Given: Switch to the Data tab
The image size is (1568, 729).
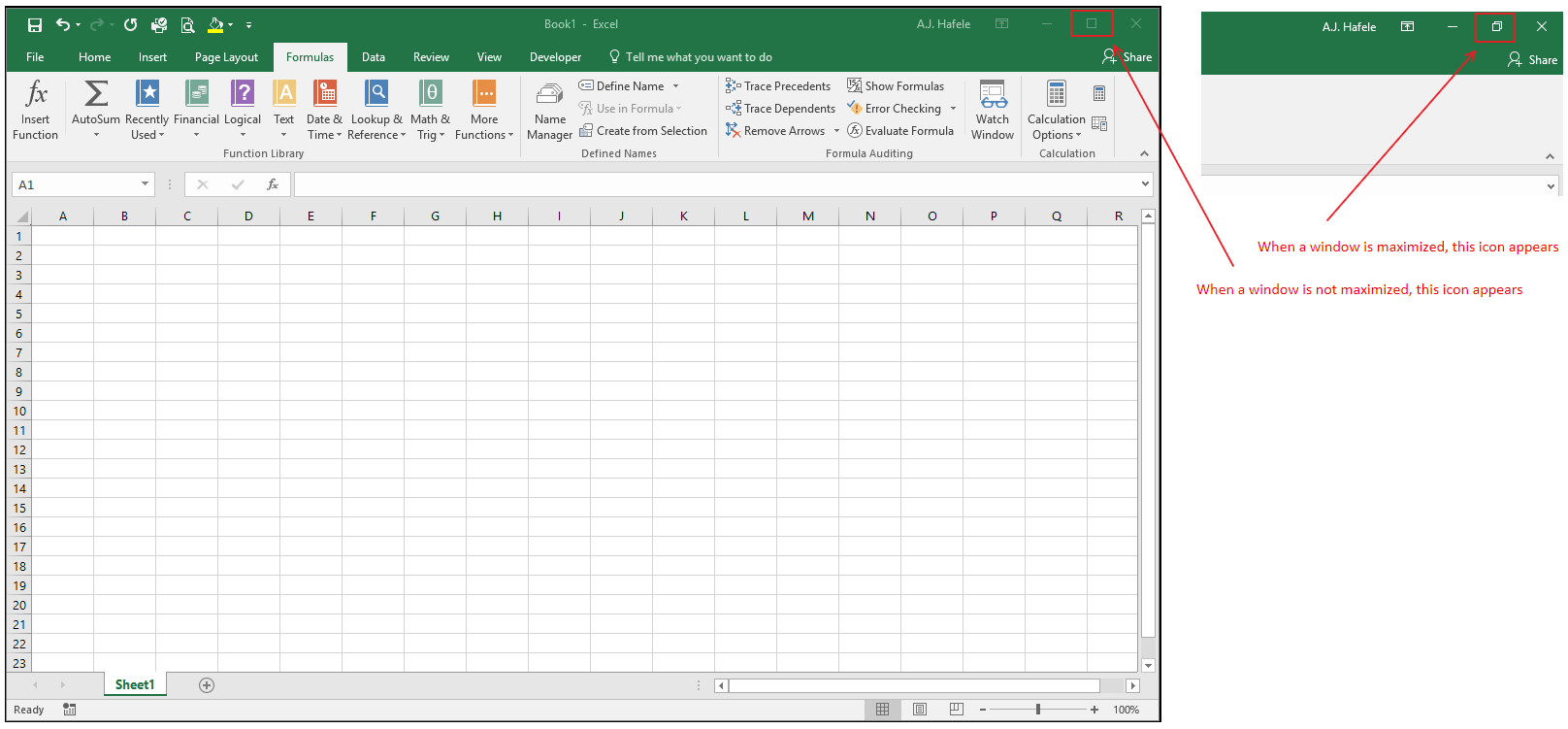Looking at the screenshot, I should pos(374,57).
